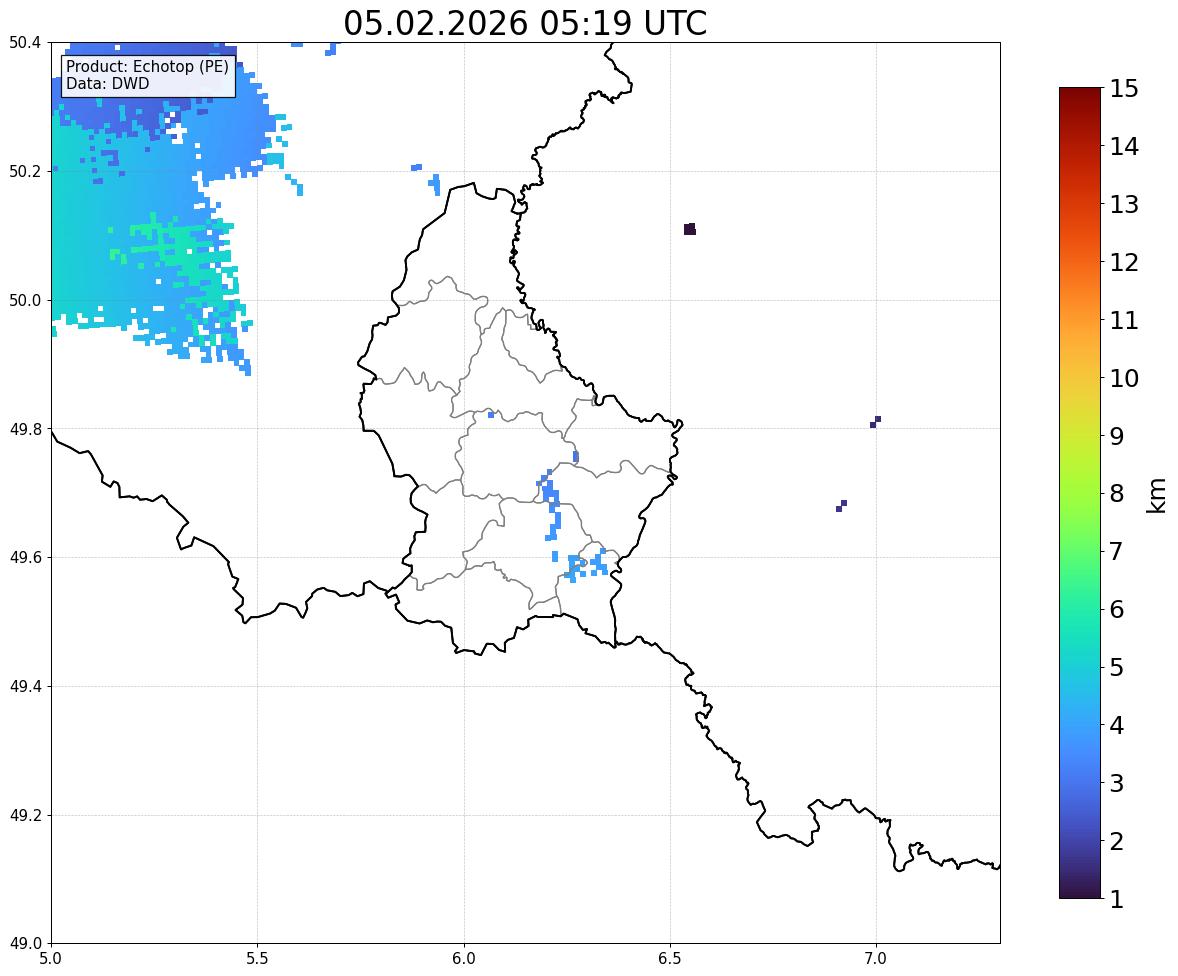Click latitude axis label 50.4
This screenshot has height=976, width=1178.
25,43
